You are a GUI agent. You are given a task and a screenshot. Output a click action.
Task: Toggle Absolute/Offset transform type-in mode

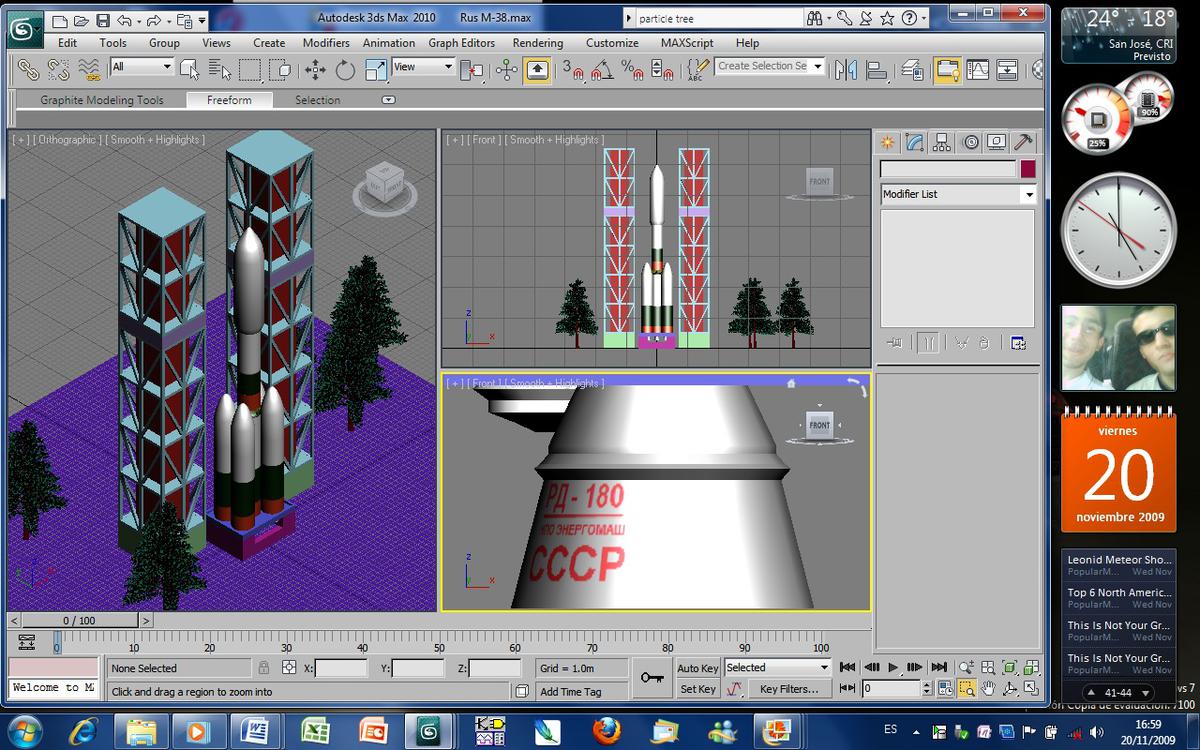(x=289, y=667)
